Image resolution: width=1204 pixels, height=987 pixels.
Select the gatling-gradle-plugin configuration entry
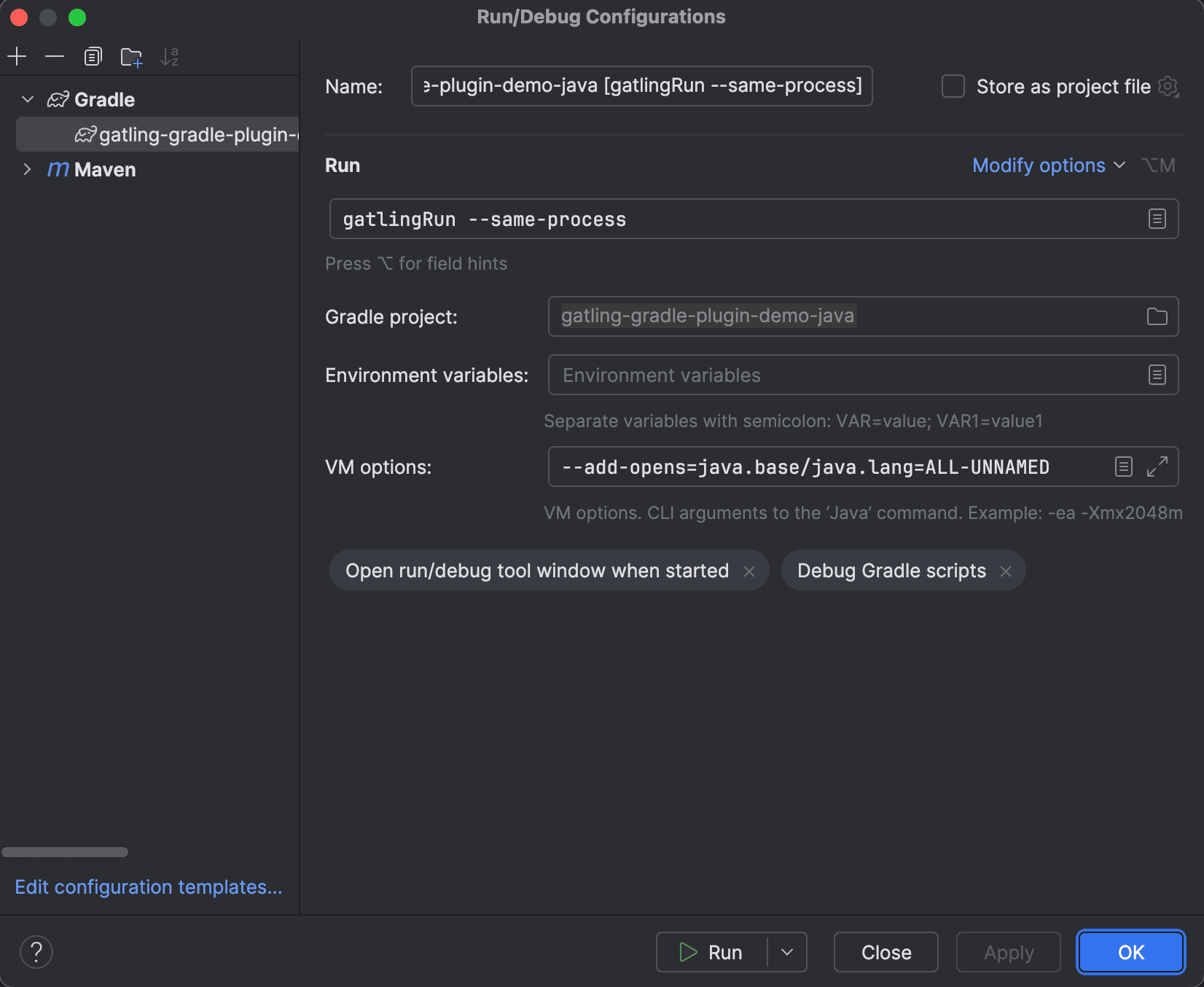[x=157, y=134]
